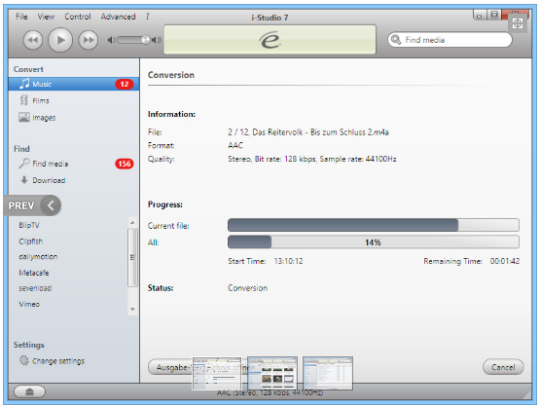Mute audio via the left speaker icon
The height and width of the screenshot is (407, 540).
pyautogui.click(x=111, y=40)
